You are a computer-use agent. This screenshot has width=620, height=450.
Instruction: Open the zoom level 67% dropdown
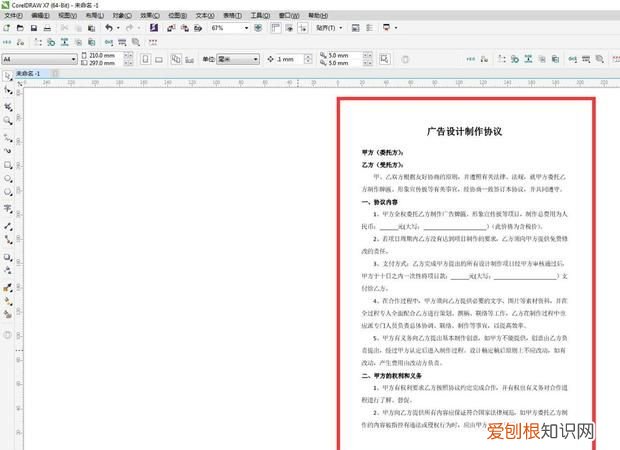(246, 28)
